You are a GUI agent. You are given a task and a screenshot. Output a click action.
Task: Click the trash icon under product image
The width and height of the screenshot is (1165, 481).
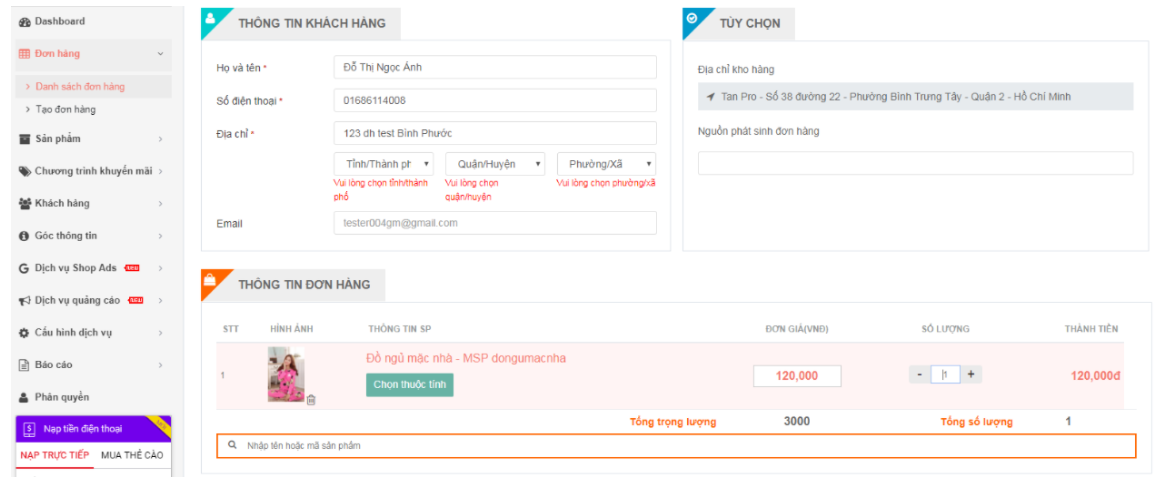(311, 400)
